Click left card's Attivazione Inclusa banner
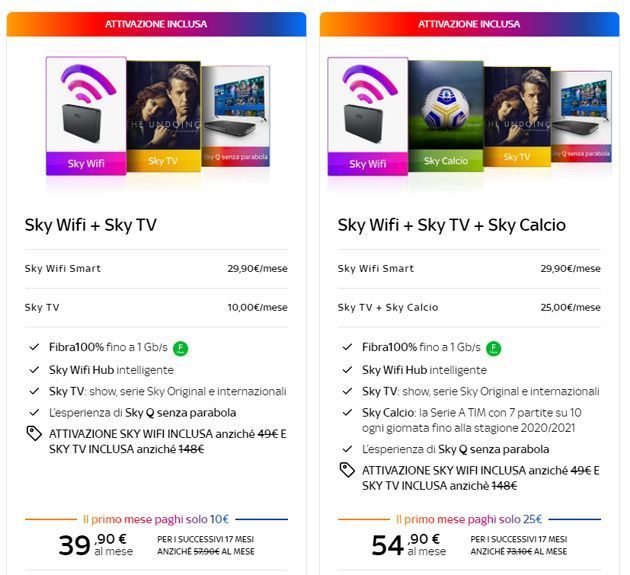 coord(156,24)
